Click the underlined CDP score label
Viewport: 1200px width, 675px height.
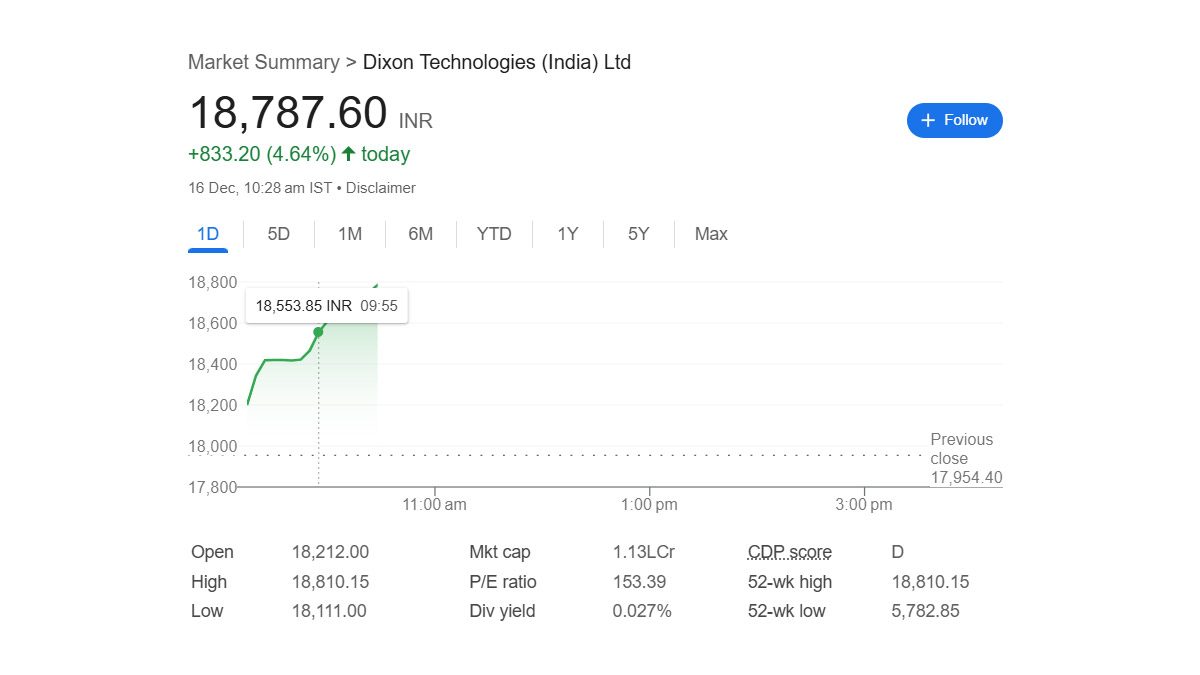click(x=789, y=552)
